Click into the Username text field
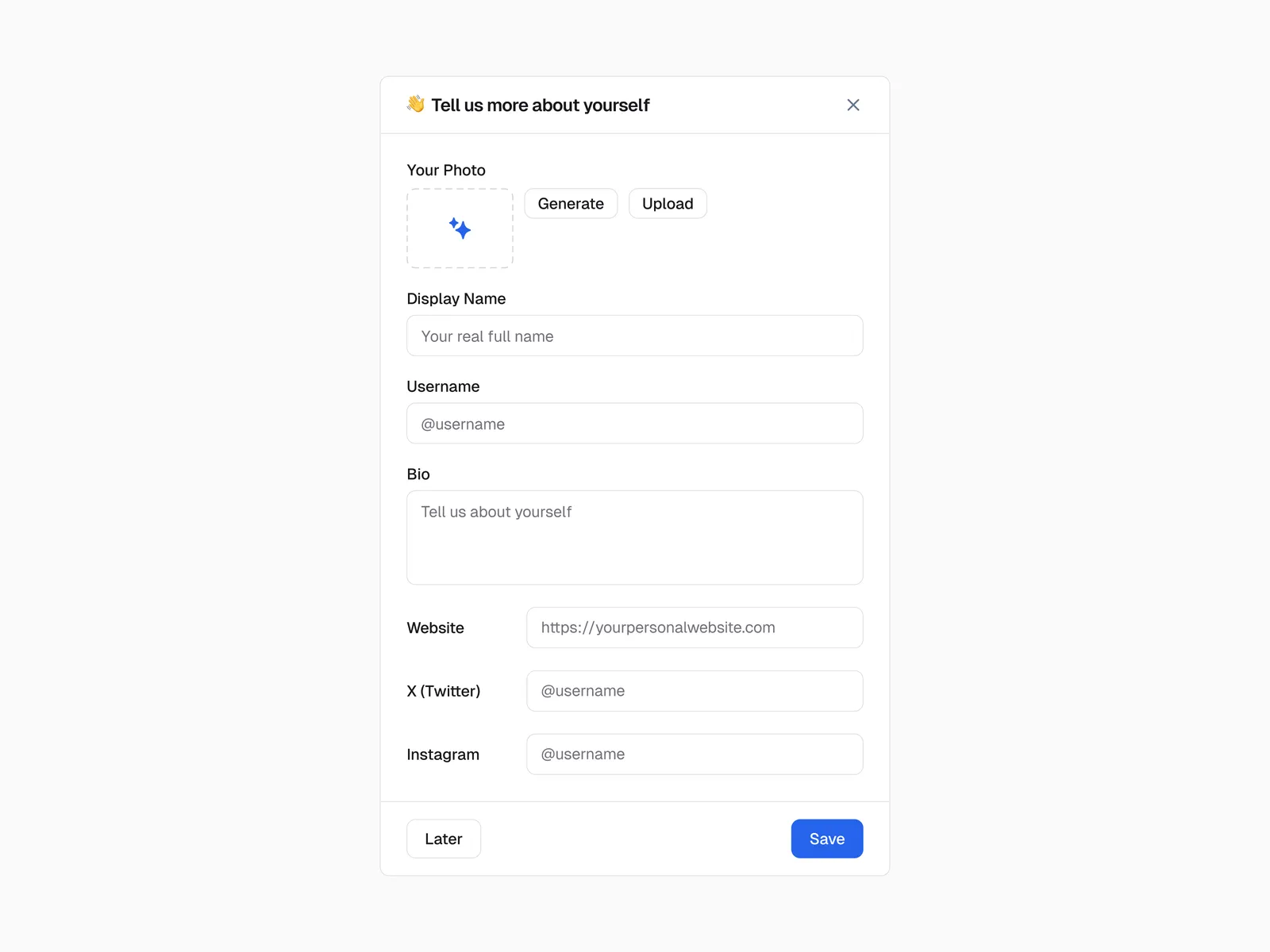This screenshot has width=1270, height=952. coord(634,424)
